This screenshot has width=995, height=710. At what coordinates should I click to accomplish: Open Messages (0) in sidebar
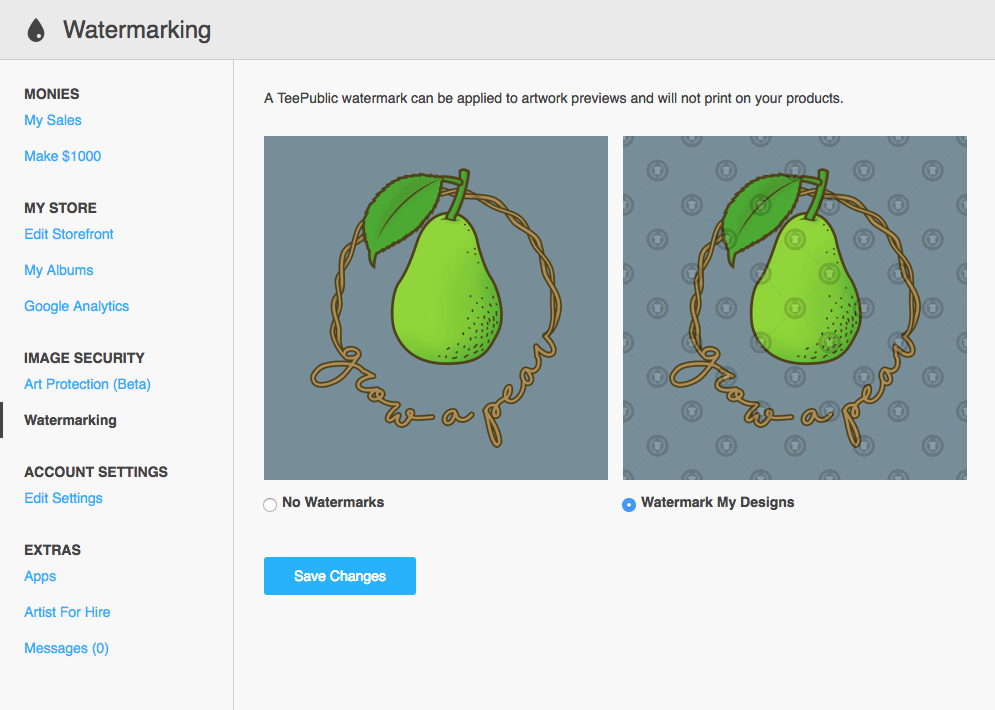point(66,648)
